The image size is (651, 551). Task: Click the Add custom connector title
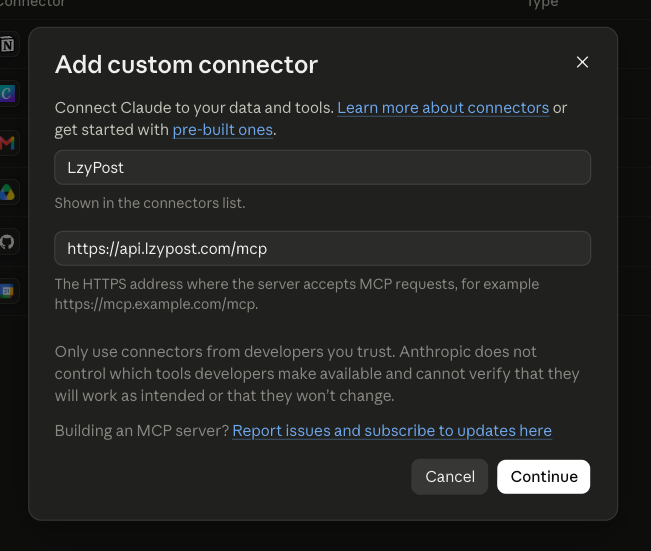pyautogui.click(x=186, y=65)
